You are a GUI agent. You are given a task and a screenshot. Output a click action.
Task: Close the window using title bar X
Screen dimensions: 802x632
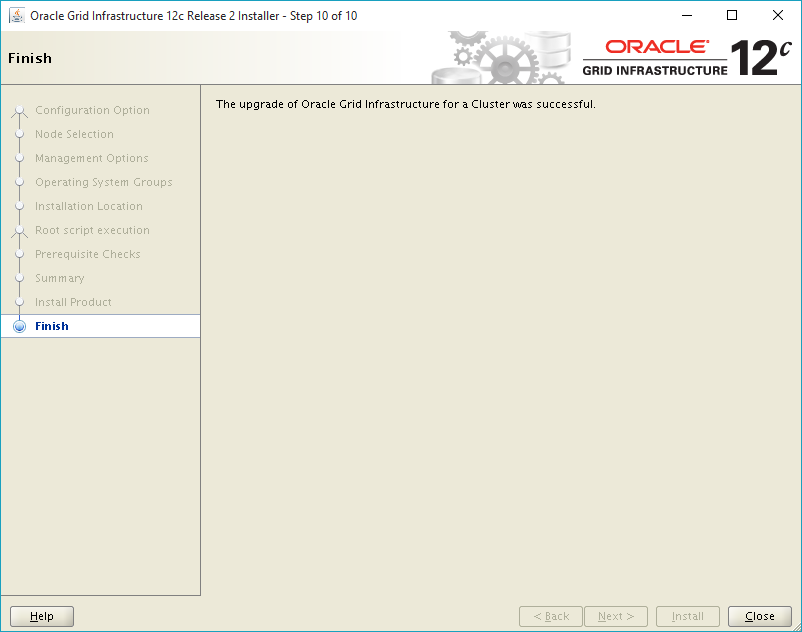778,15
